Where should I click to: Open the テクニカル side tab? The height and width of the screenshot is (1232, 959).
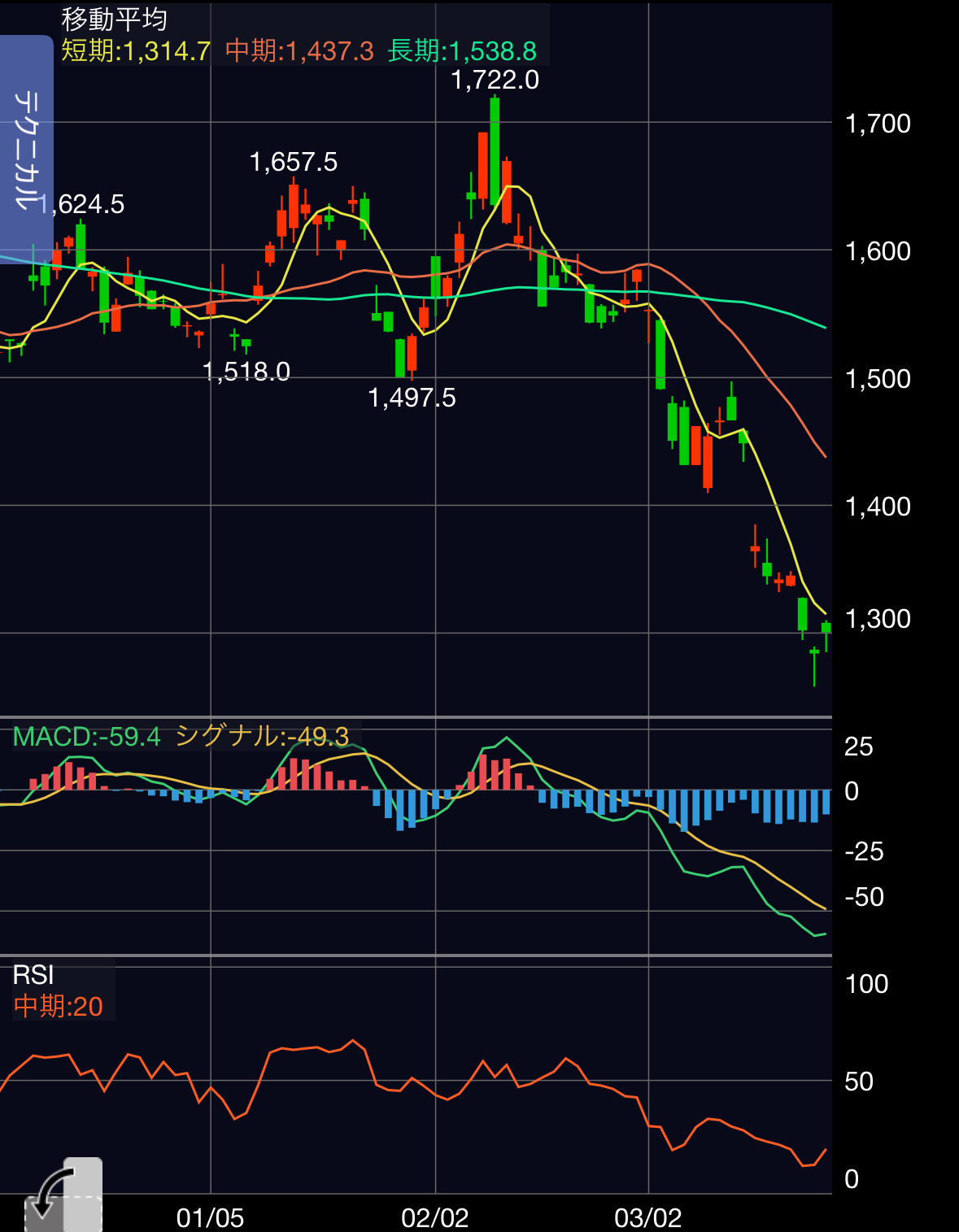pyautogui.click(x=26, y=149)
